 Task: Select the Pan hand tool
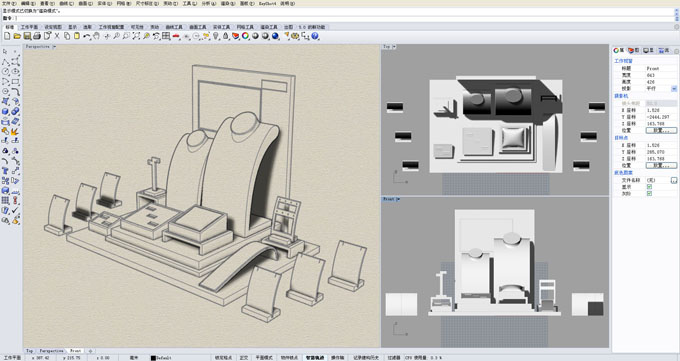[x=96, y=36]
